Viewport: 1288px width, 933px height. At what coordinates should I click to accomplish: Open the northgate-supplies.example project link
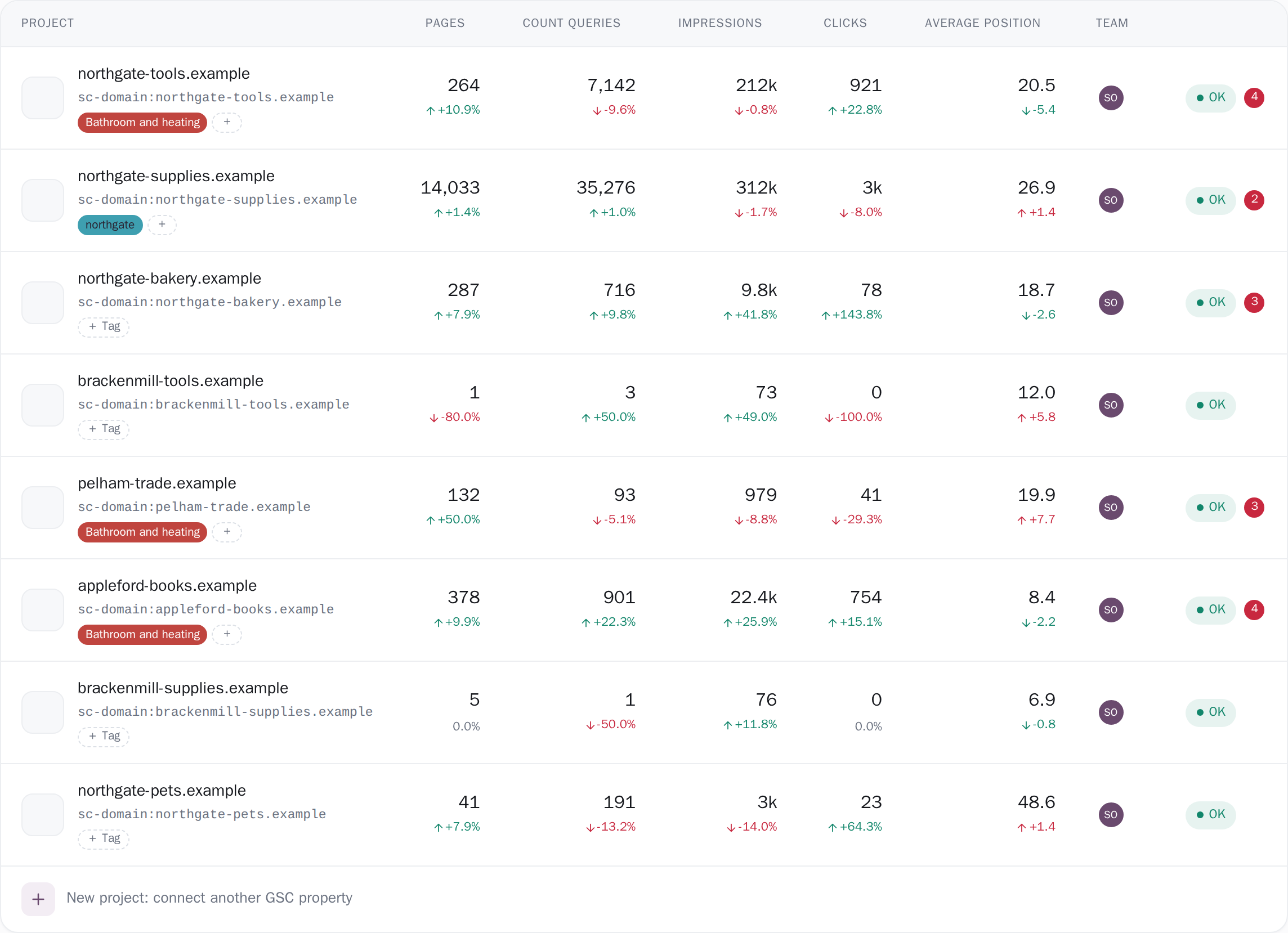tap(176, 176)
